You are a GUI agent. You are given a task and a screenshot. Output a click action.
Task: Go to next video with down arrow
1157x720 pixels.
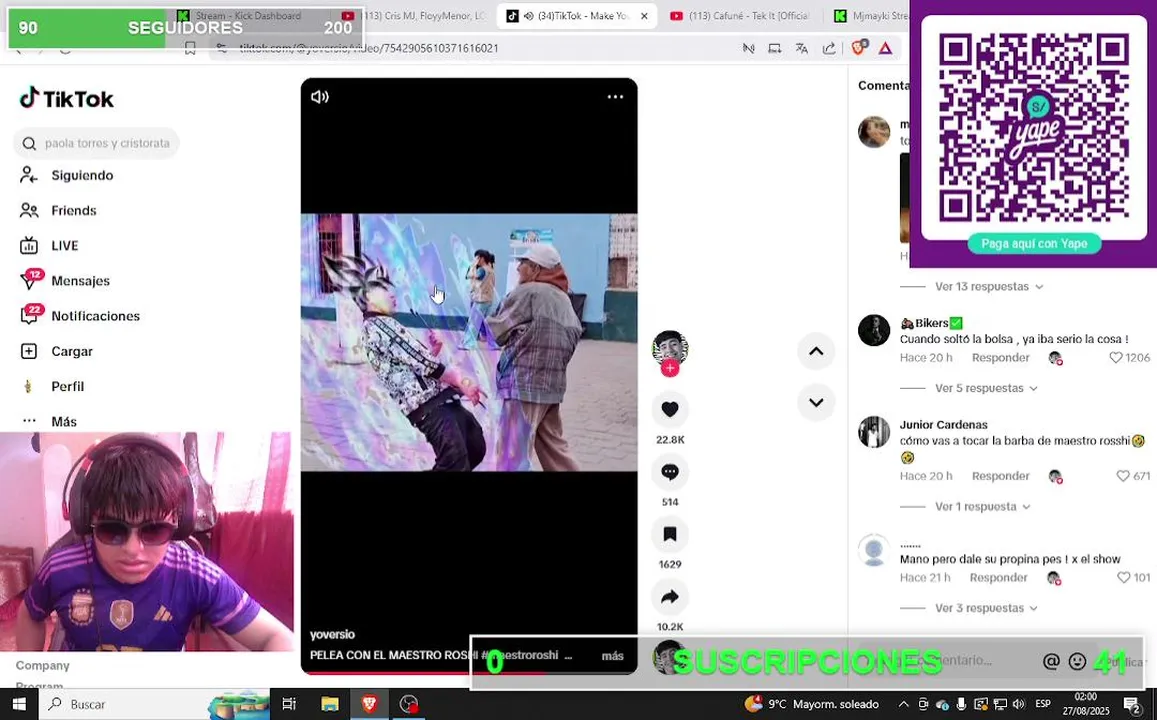(816, 402)
